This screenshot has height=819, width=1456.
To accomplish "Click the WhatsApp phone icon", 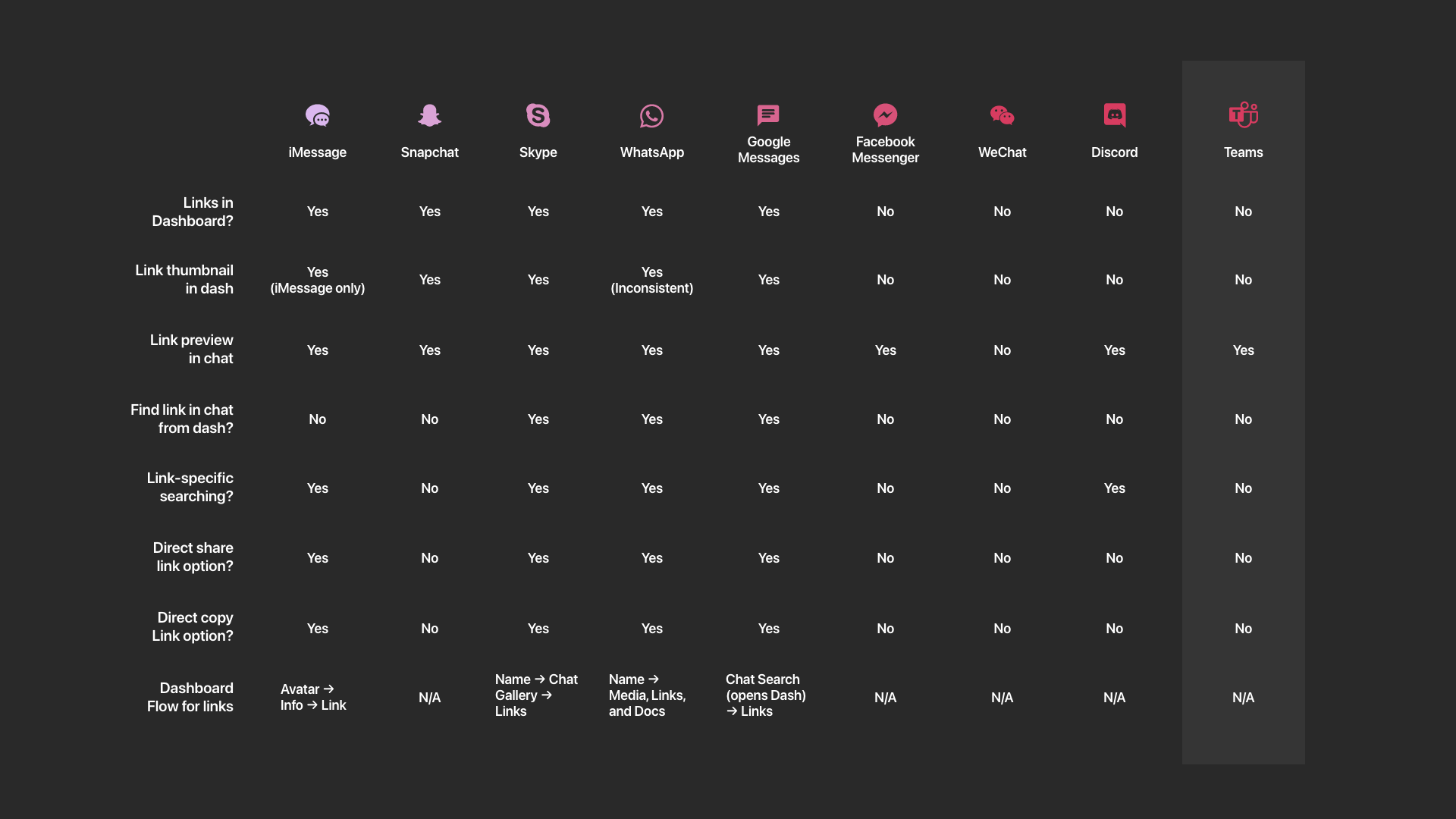I will 651,116.
